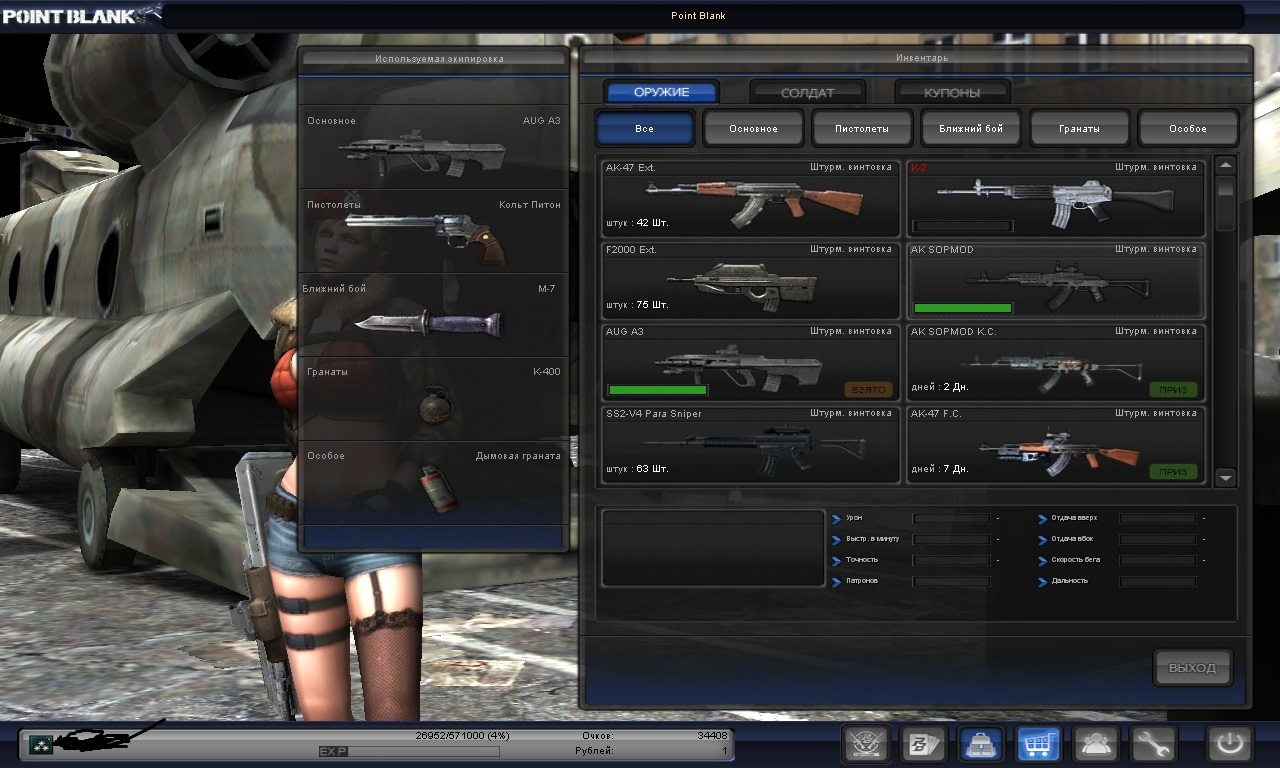The width and height of the screenshot is (1280, 768).
Task: Open the shop cart icon
Action: [1039, 744]
